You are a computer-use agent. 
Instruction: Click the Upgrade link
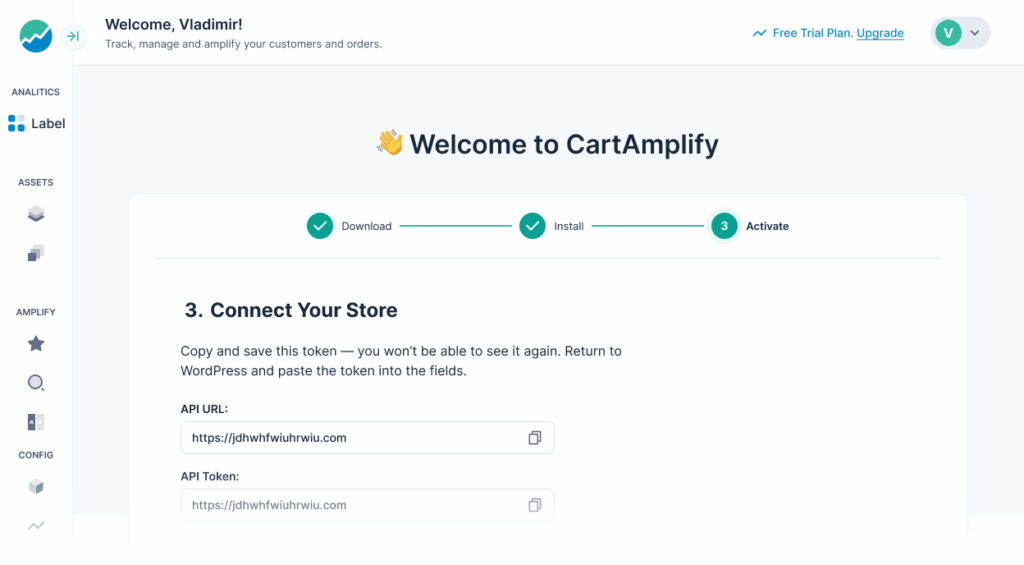880,33
